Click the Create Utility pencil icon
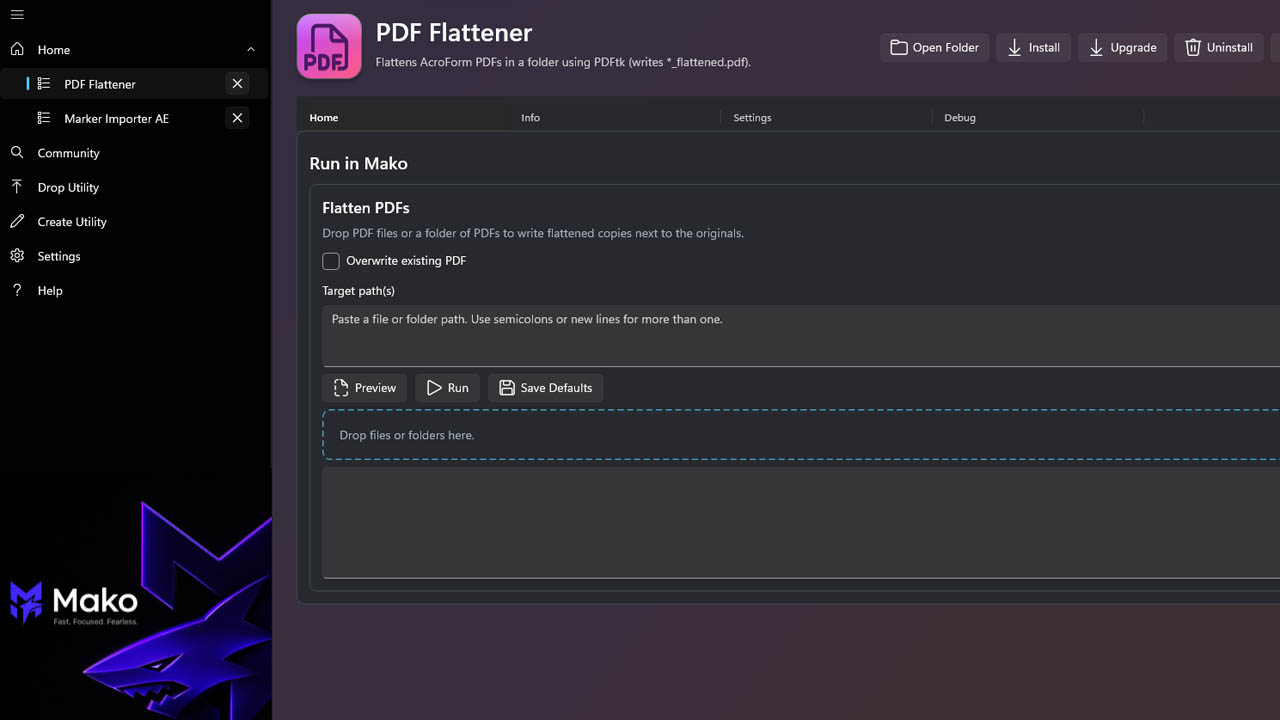 (x=17, y=222)
